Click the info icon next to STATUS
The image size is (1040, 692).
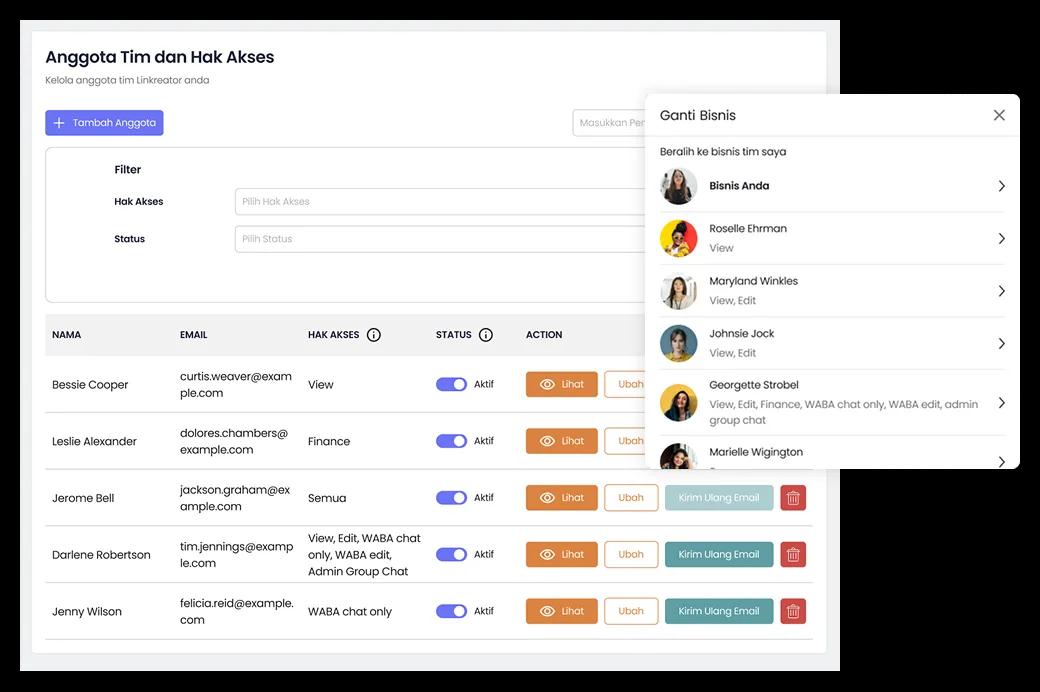tap(486, 335)
